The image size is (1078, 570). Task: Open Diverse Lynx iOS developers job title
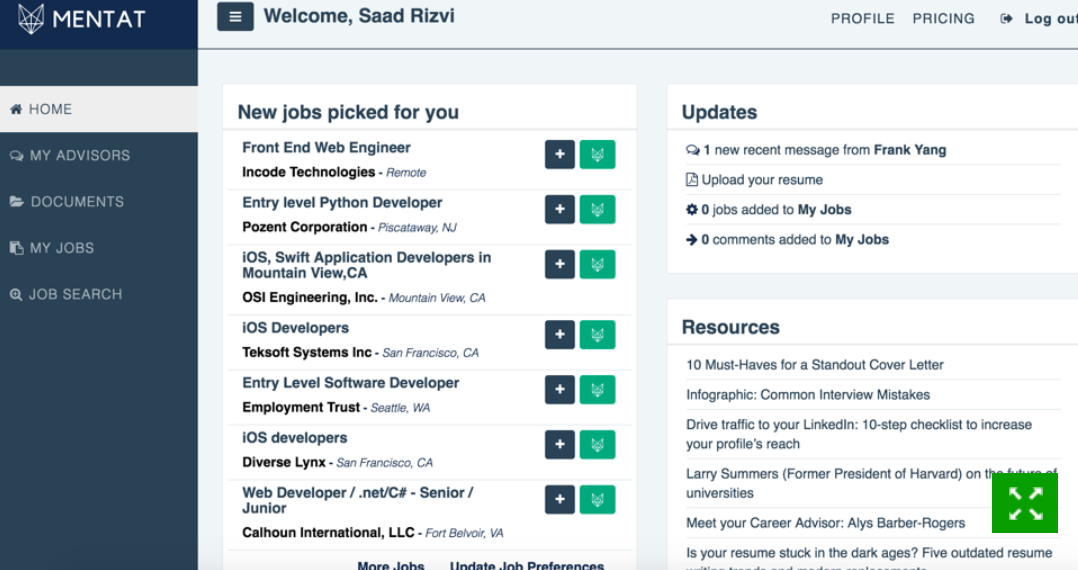click(294, 438)
